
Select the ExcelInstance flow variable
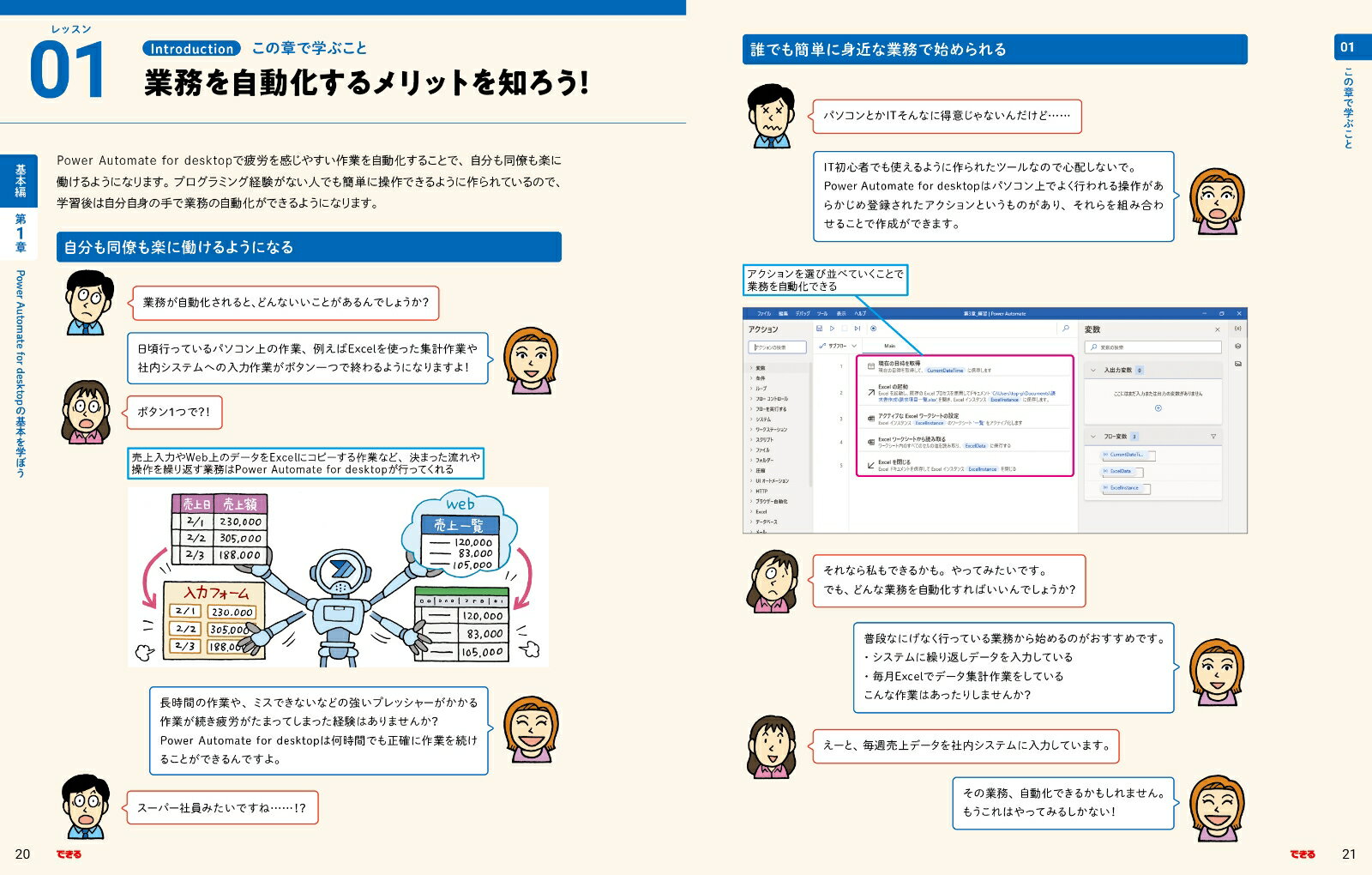[x=1125, y=488]
